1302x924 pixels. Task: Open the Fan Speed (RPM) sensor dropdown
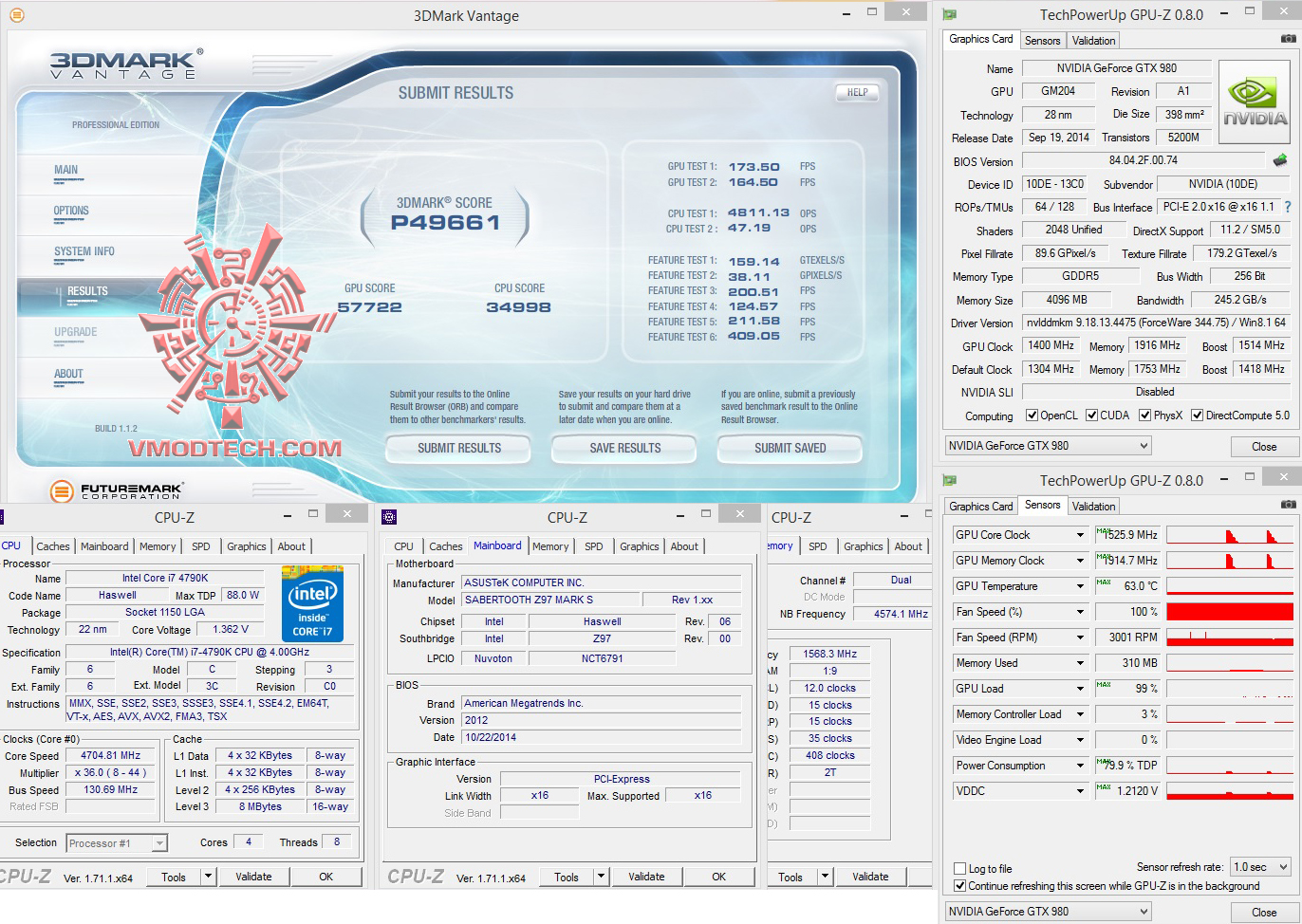click(x=1080, y=638)
